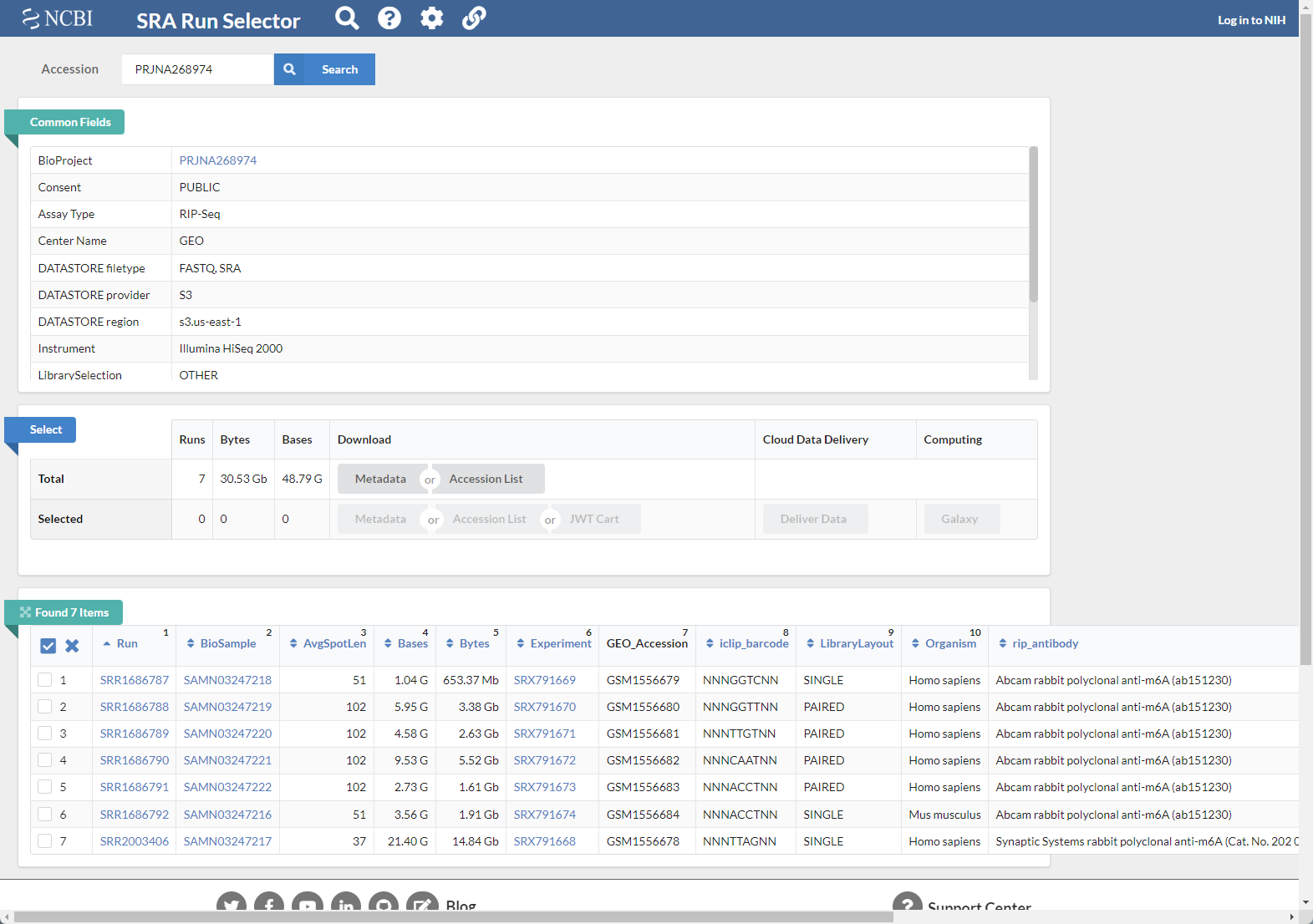Check the box for row 5 SRR1686791
Viewport: 1313px width, 924px height.
45,787
